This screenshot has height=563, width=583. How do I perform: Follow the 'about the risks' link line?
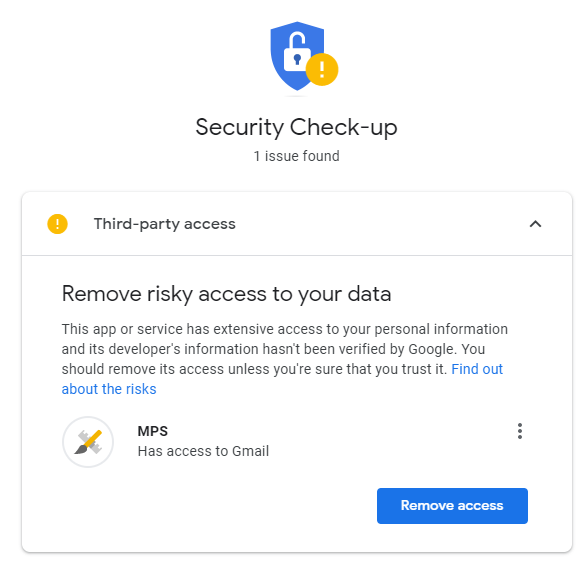[109, 389]
